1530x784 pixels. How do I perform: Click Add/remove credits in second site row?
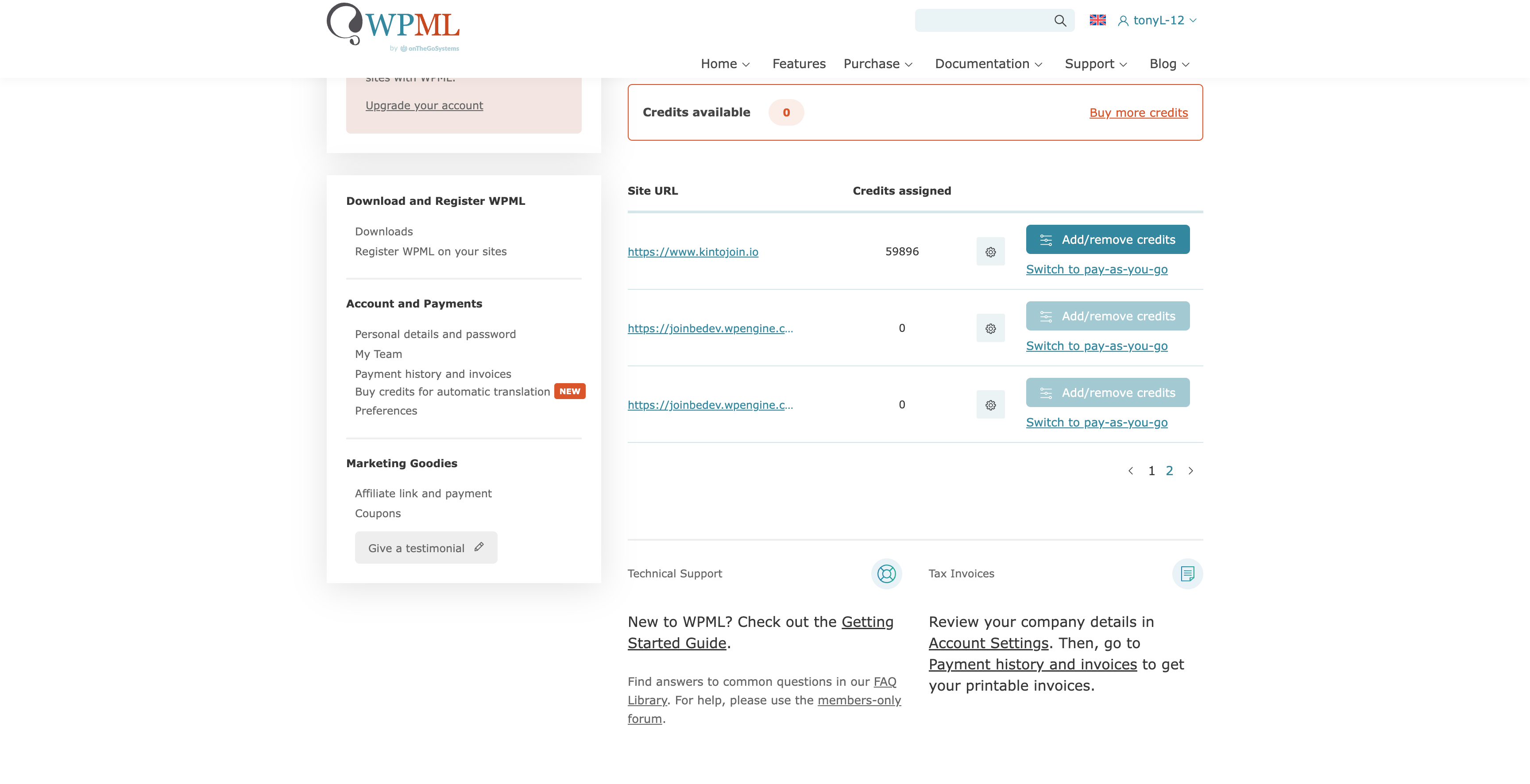1108,316
